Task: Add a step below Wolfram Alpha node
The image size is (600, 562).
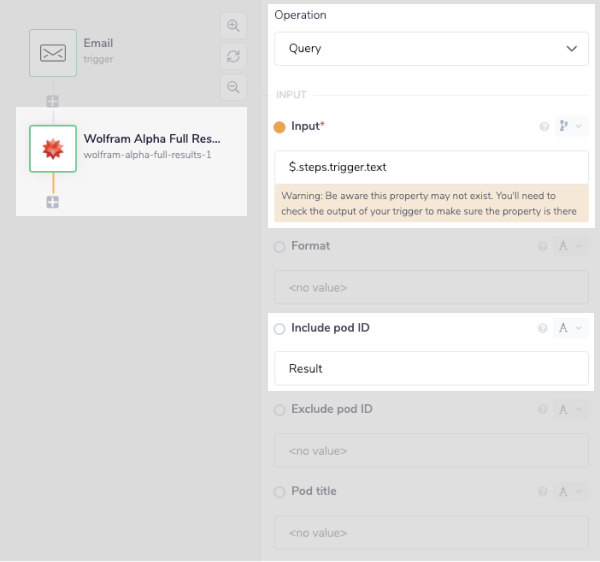Action: coord(52,202)
